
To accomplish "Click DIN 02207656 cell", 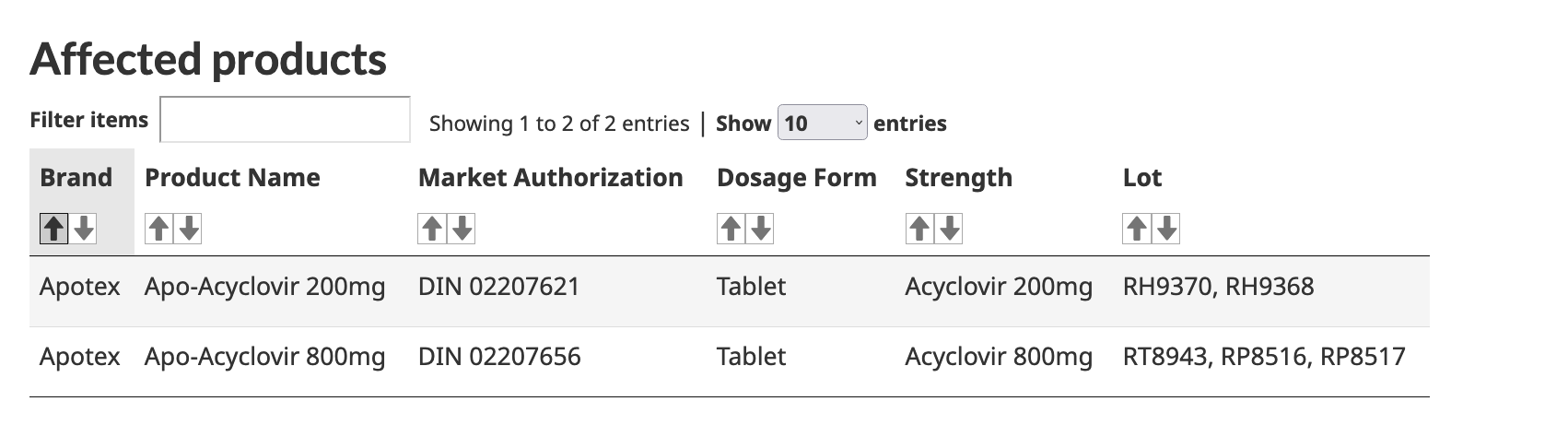I will [499, 357].
